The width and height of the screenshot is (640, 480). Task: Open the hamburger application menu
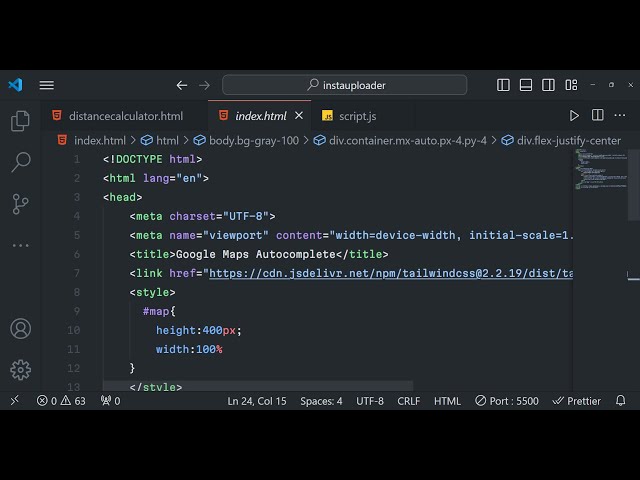(x=46, y=85)
